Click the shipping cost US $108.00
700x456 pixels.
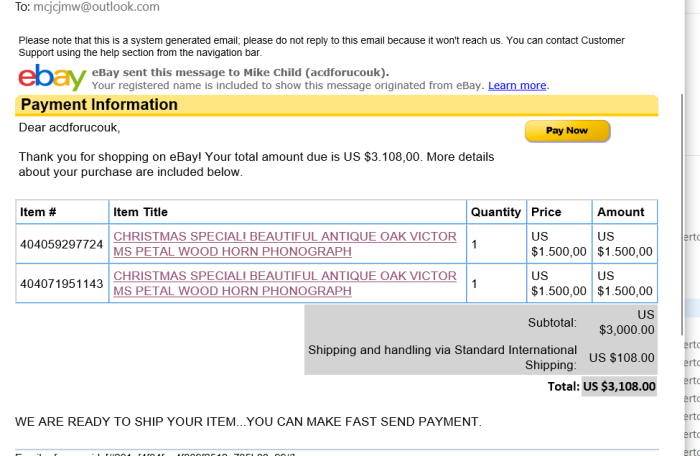(x=621, y=358)
